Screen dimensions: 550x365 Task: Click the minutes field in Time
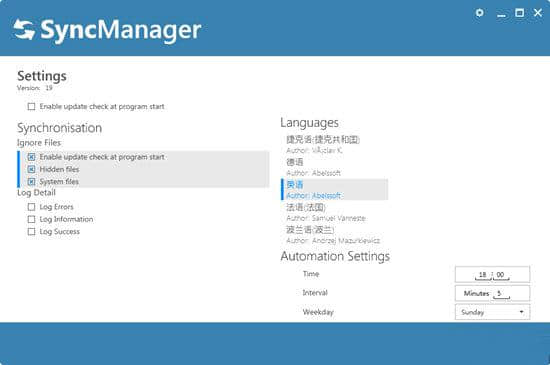[501, 275]
